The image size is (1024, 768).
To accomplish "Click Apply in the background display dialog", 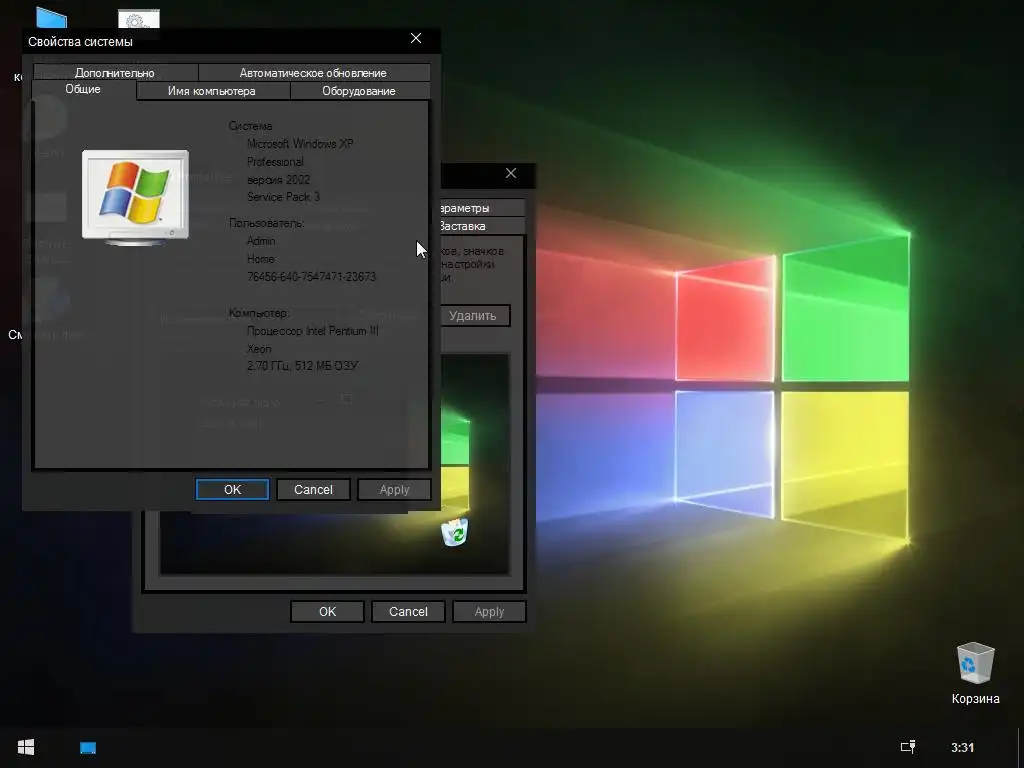I will 489,611.
